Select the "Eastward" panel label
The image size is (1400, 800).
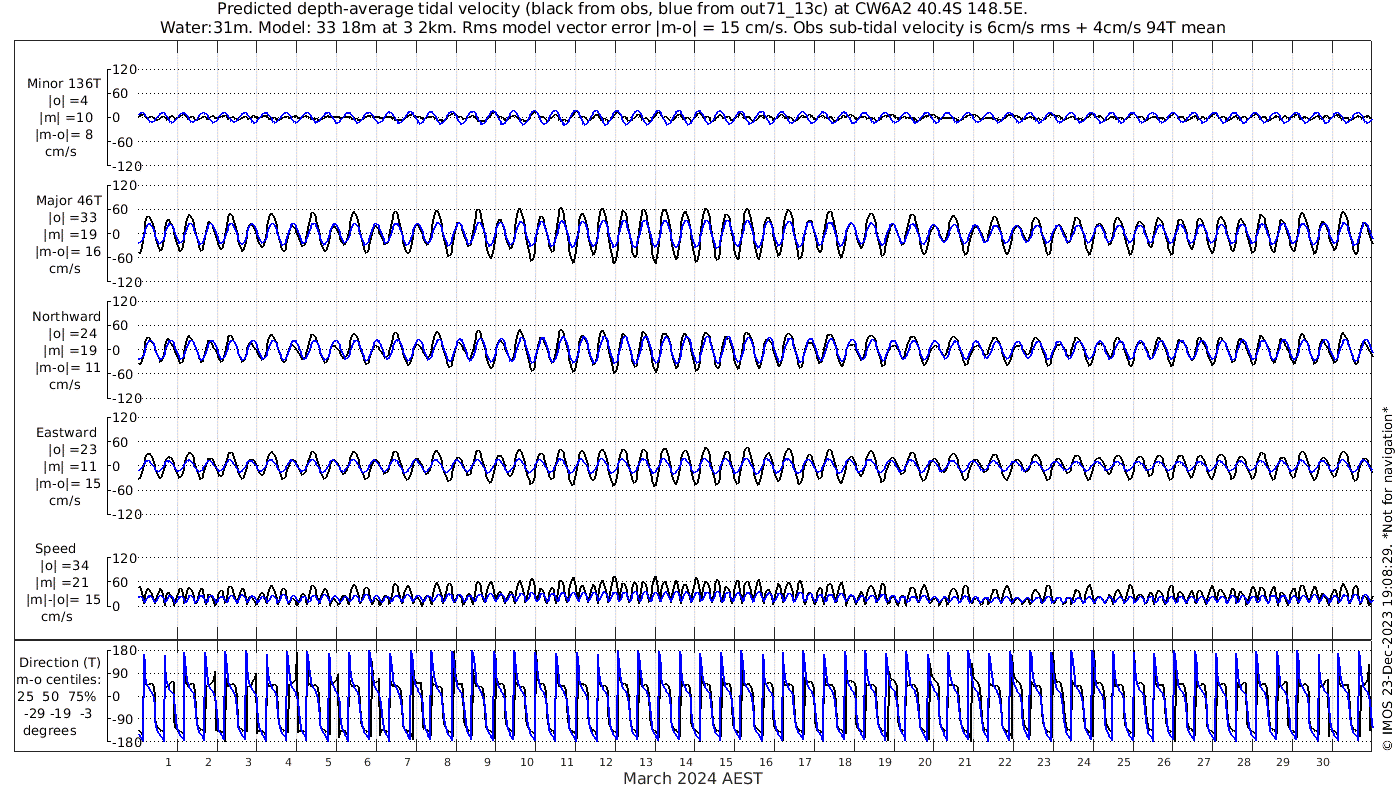click(67, 433)
